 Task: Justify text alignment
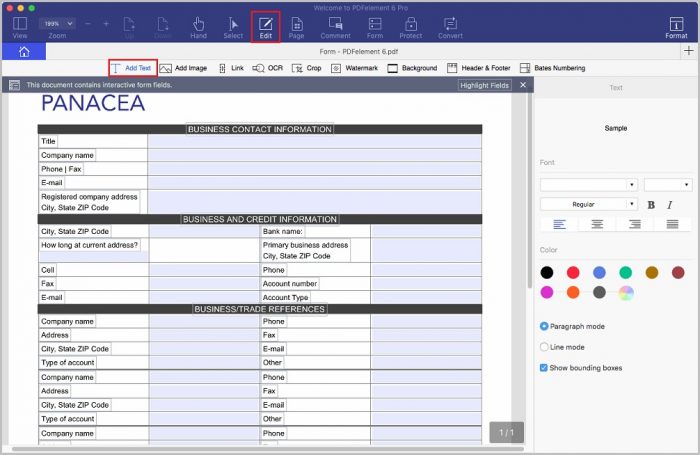tap(672, 224)
